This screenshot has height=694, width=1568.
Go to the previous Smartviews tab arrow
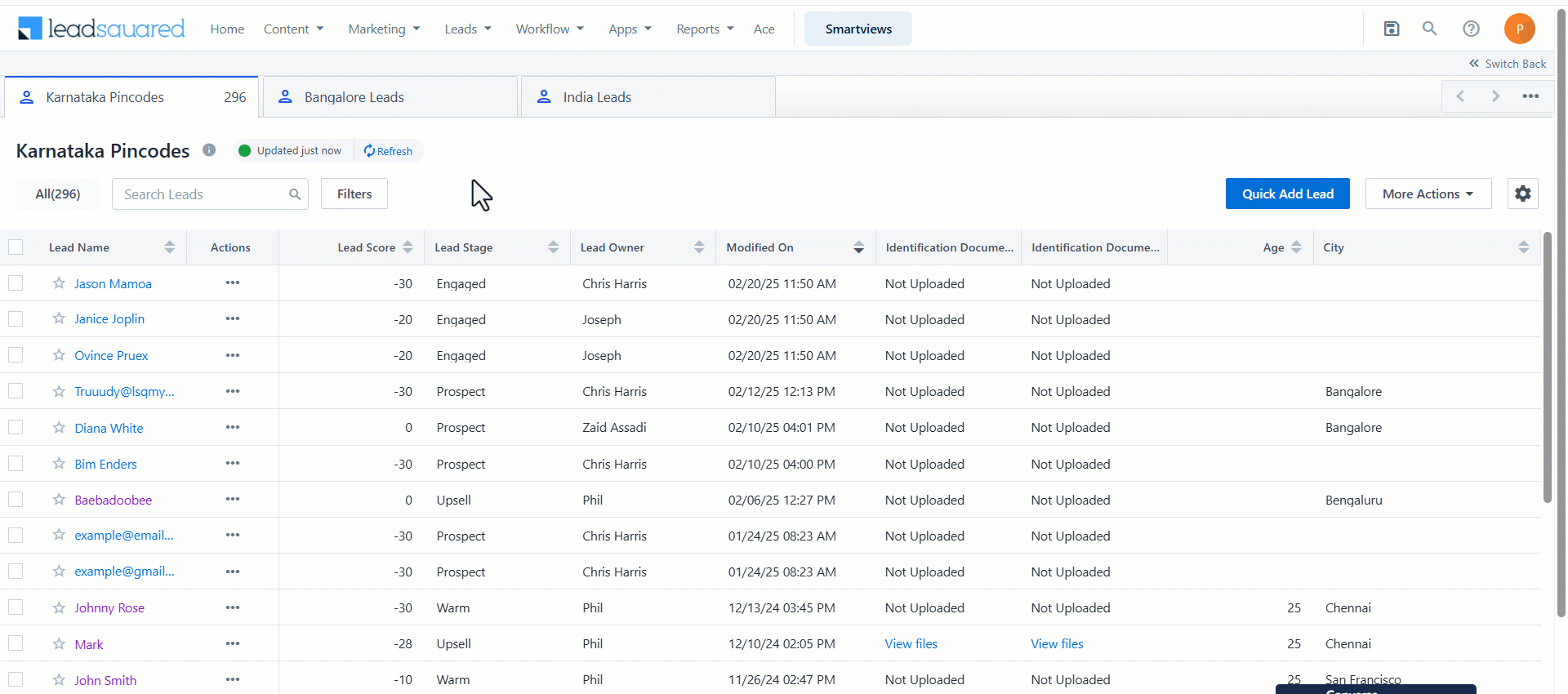pos(1460,96)
